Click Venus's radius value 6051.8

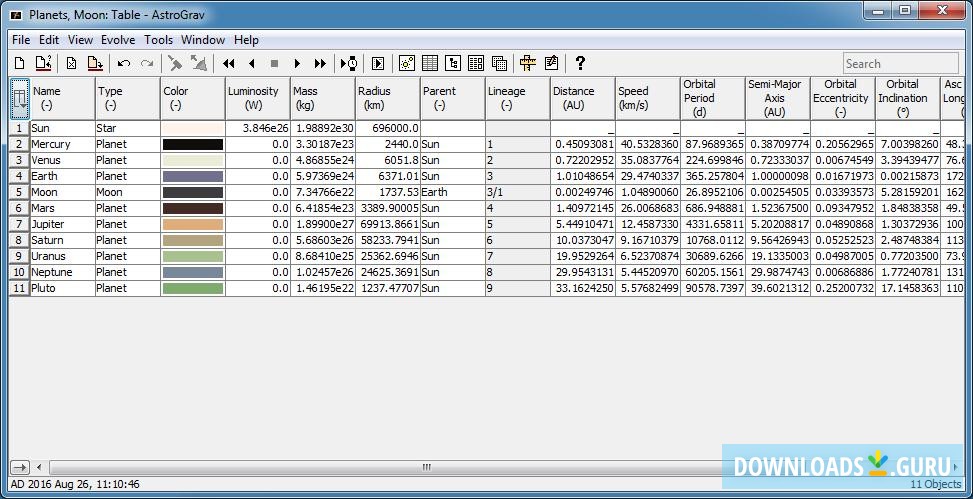(x=387, y=160)
